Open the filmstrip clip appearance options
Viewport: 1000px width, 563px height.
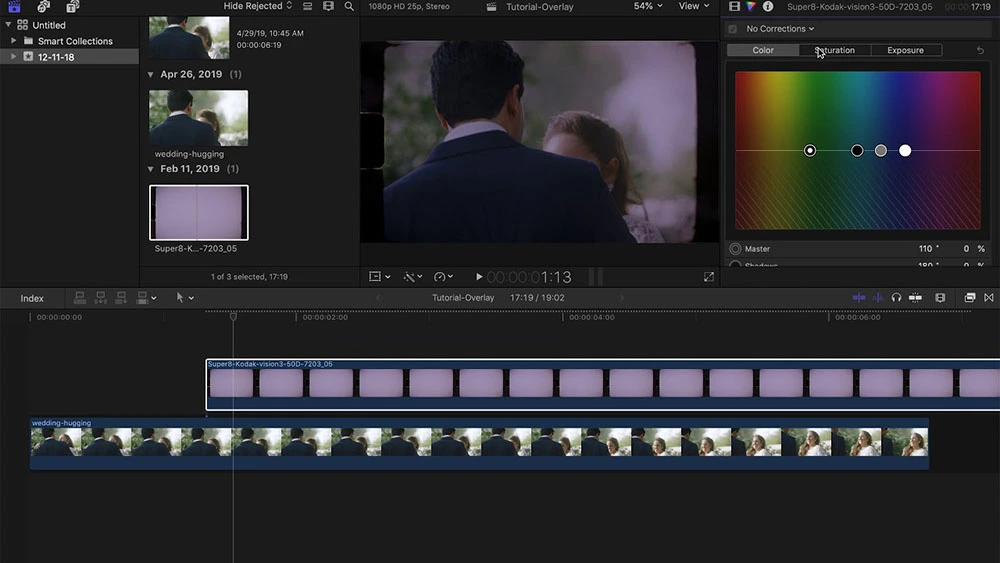tap(328, 6)
